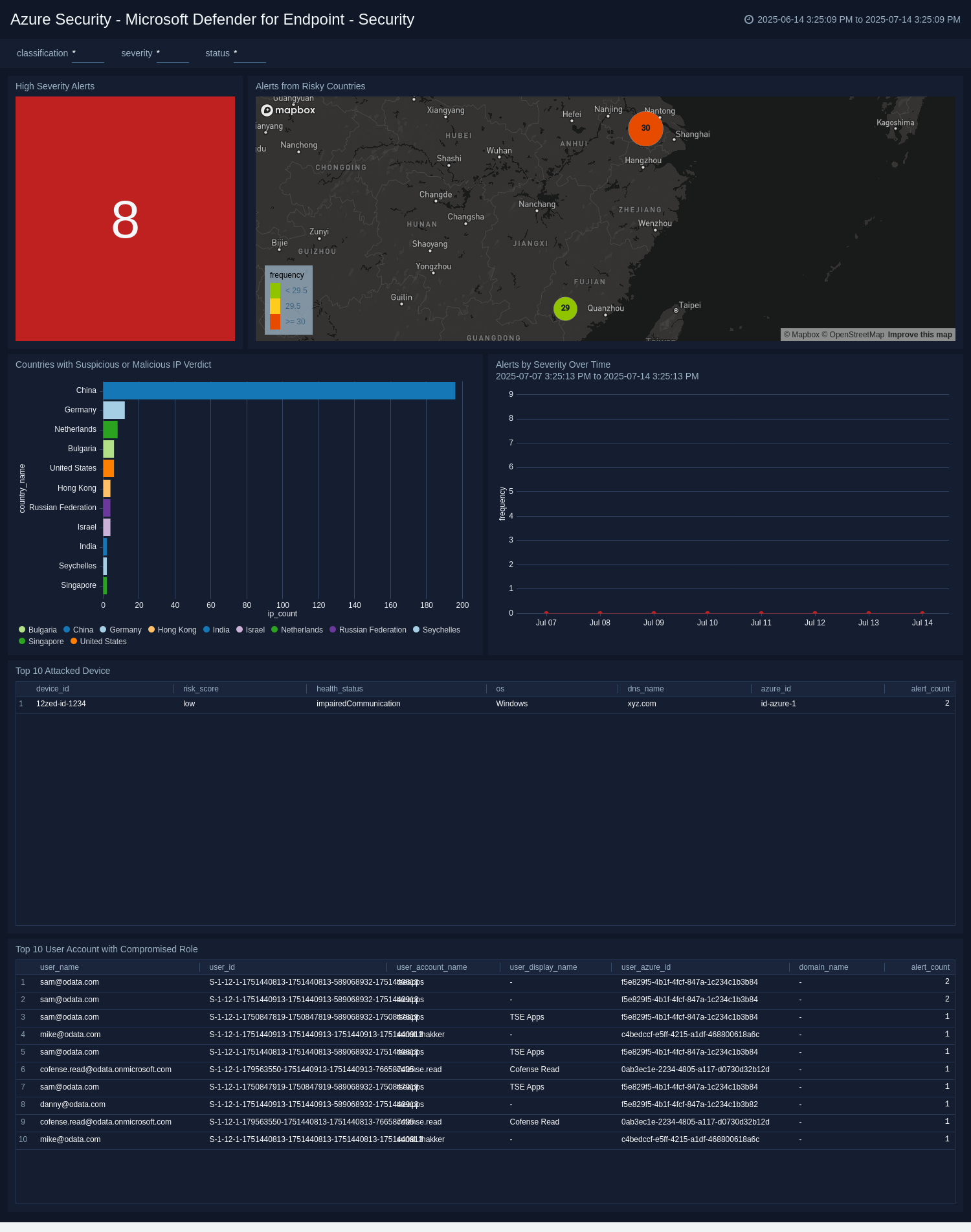
Task: Sort user table by user_account_name column
Action: click(432, 967)
